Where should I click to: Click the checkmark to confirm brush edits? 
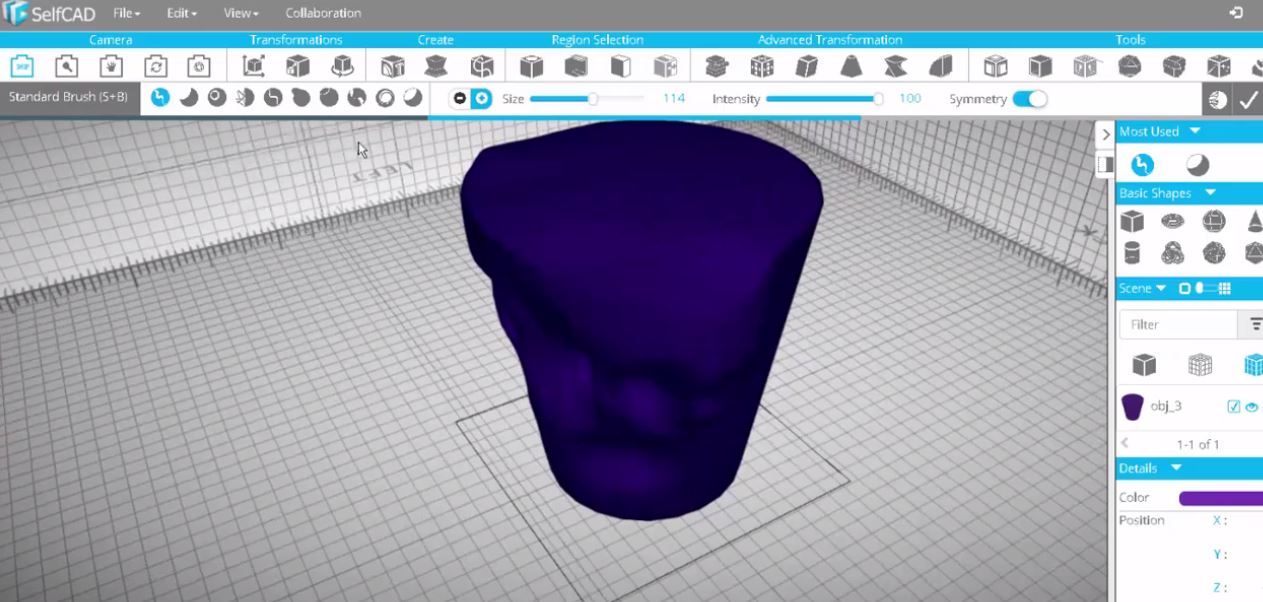click(1248, 99)
